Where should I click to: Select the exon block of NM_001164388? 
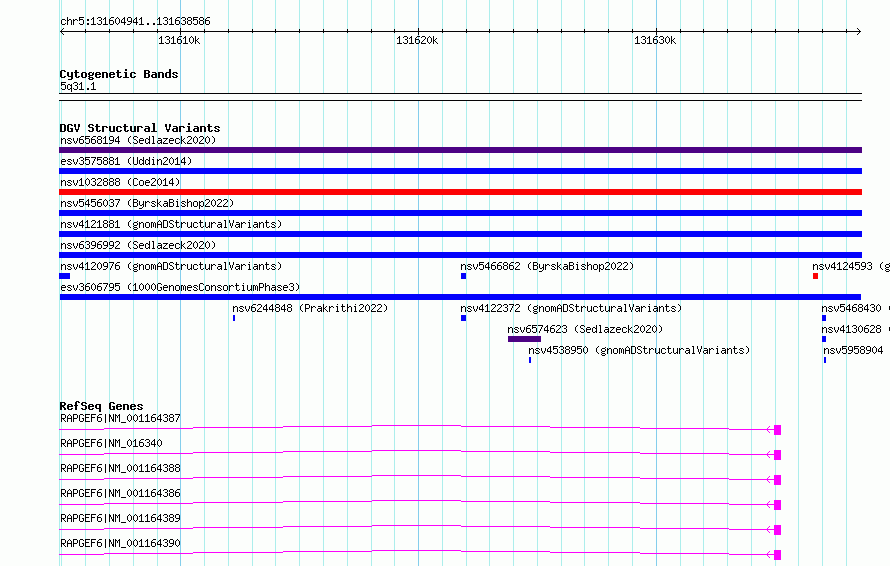point(778,480)
